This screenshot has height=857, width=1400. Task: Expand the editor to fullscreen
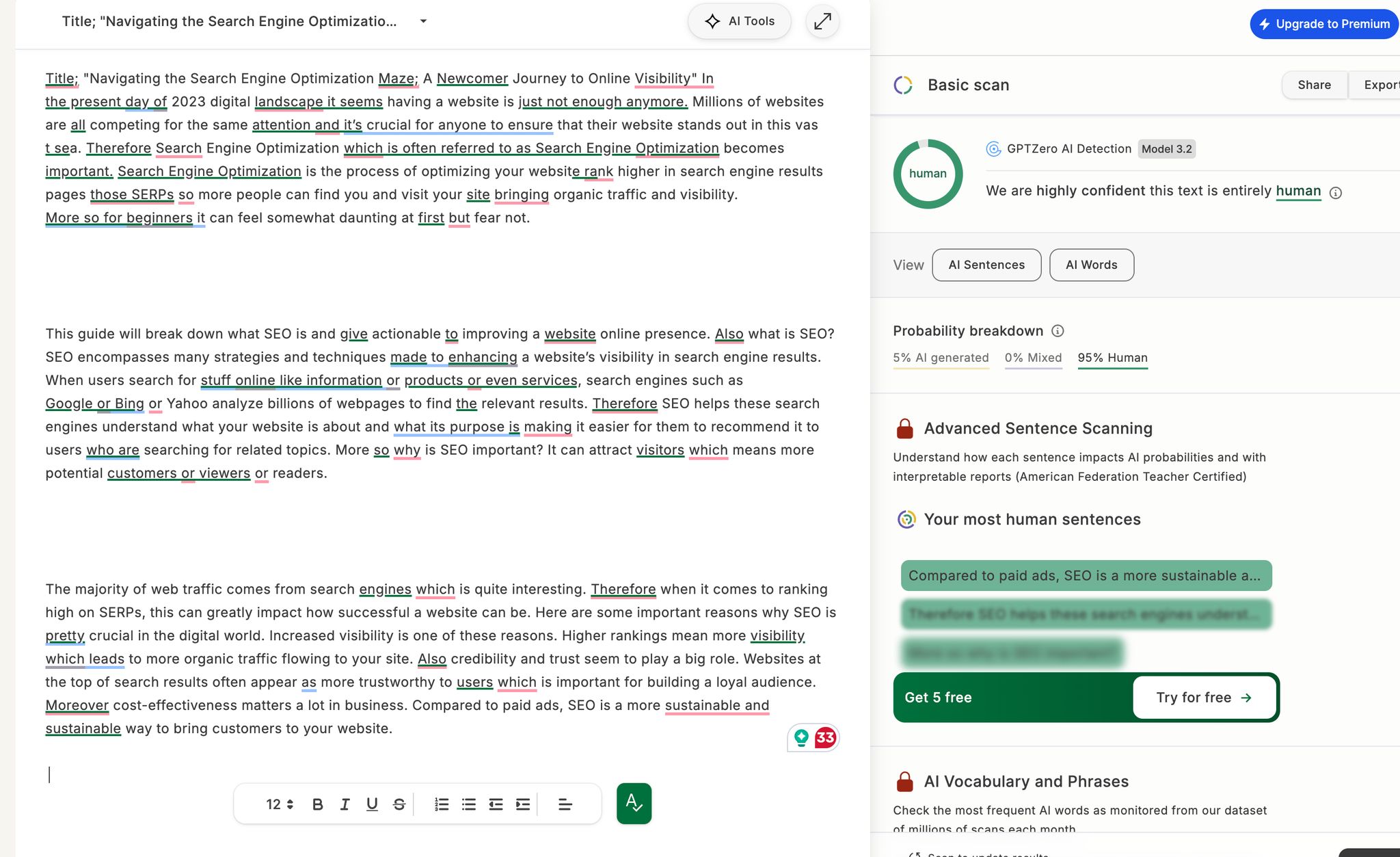pyautogui.click(x=822, y=21)
